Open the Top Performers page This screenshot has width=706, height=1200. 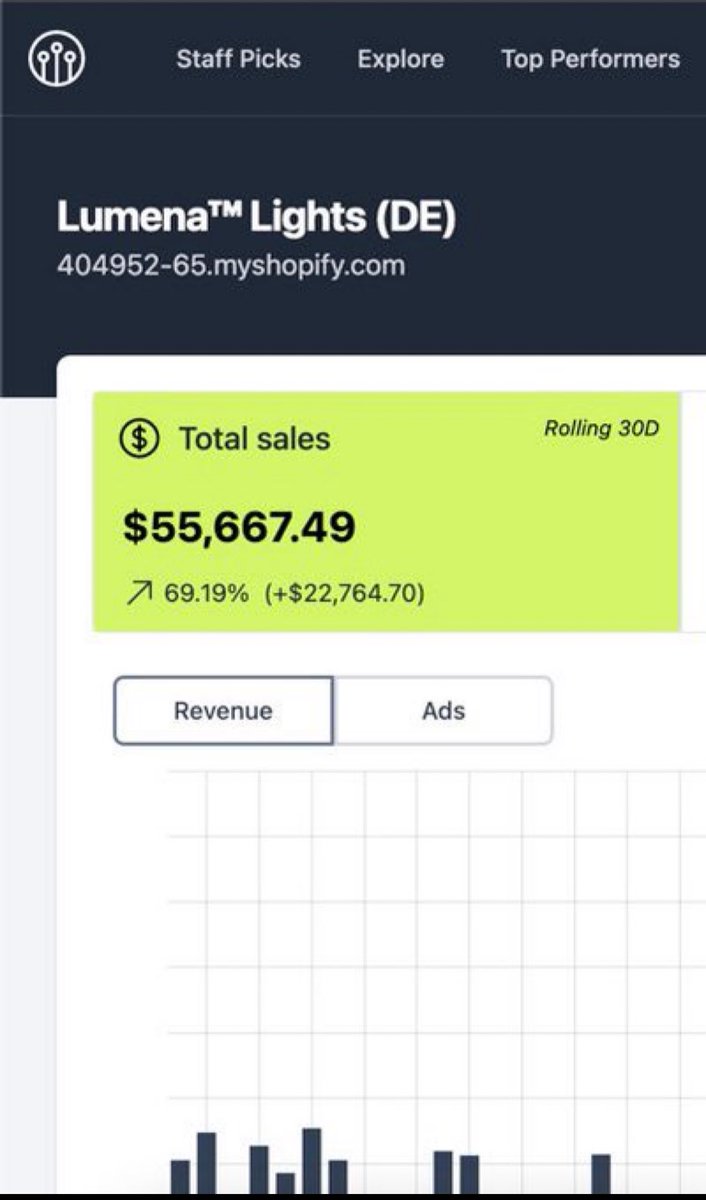coord(590,59)
